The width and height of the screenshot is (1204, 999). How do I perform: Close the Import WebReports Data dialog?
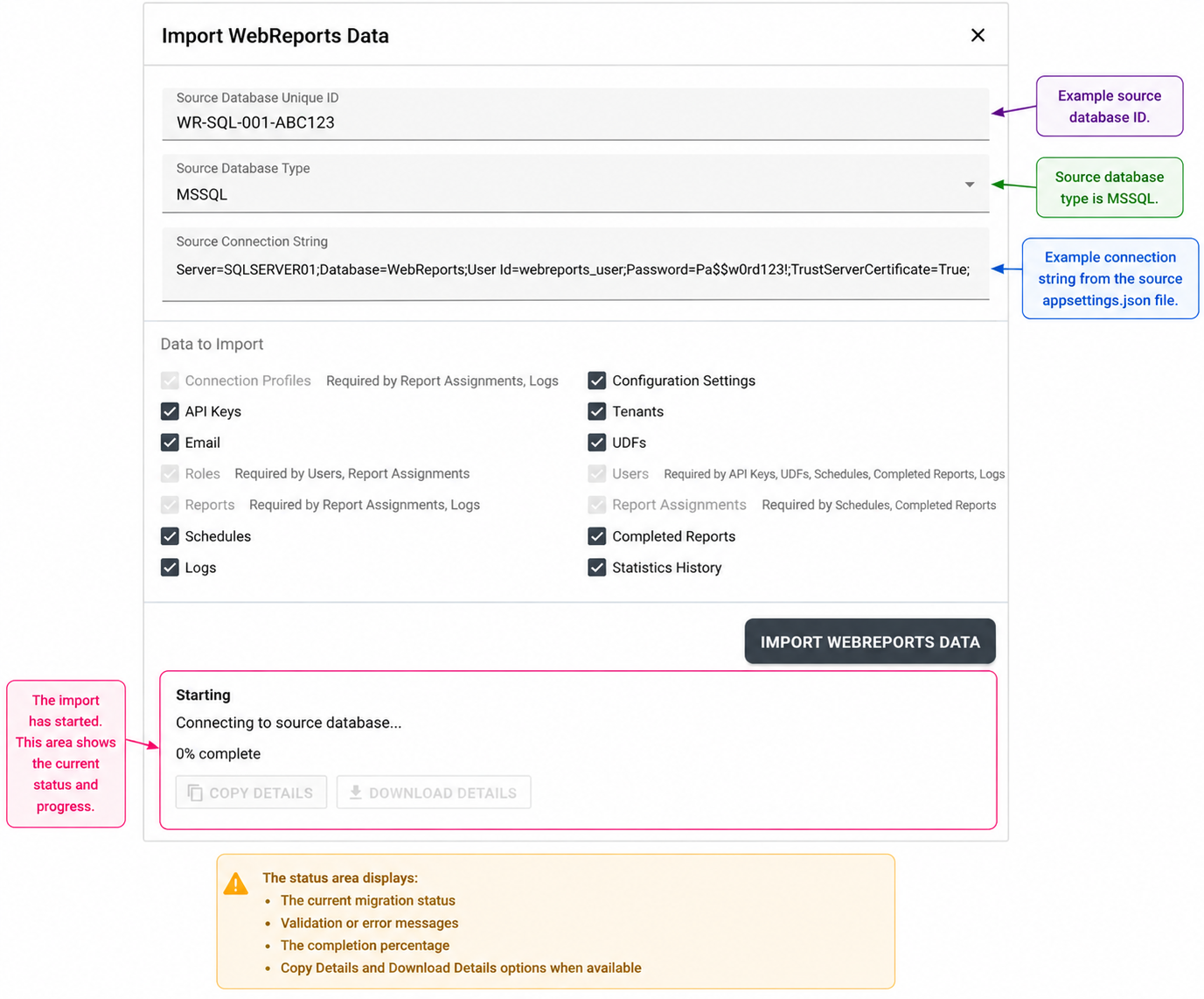[978, 35]
